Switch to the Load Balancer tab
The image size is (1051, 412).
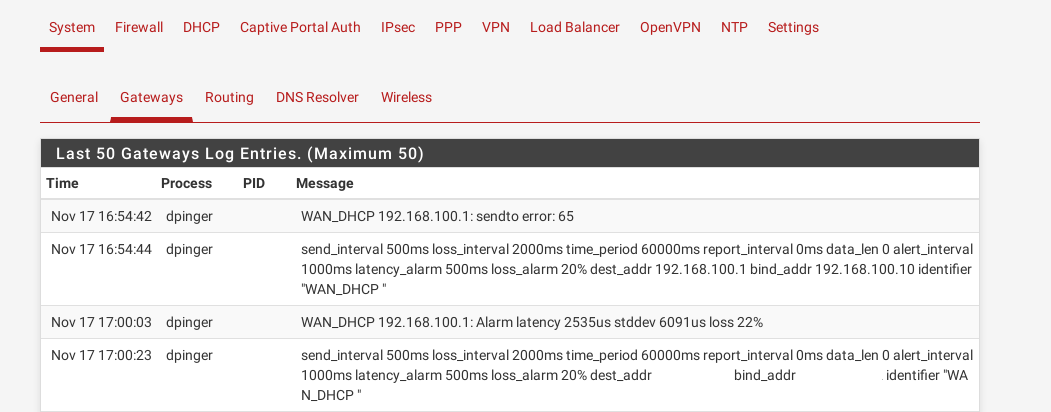click(x=575, y=28)
